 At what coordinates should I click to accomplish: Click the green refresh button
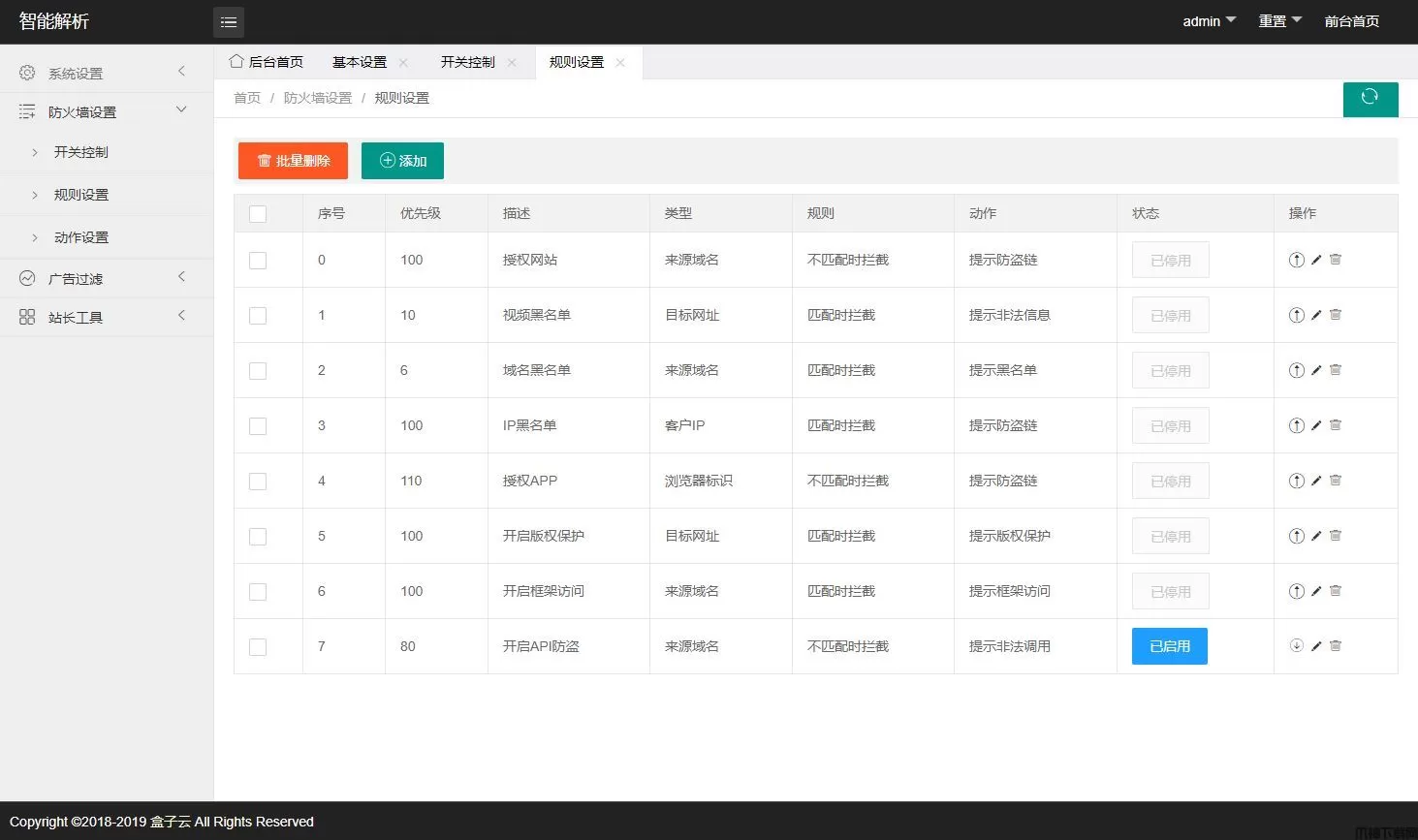point(1370,99)
